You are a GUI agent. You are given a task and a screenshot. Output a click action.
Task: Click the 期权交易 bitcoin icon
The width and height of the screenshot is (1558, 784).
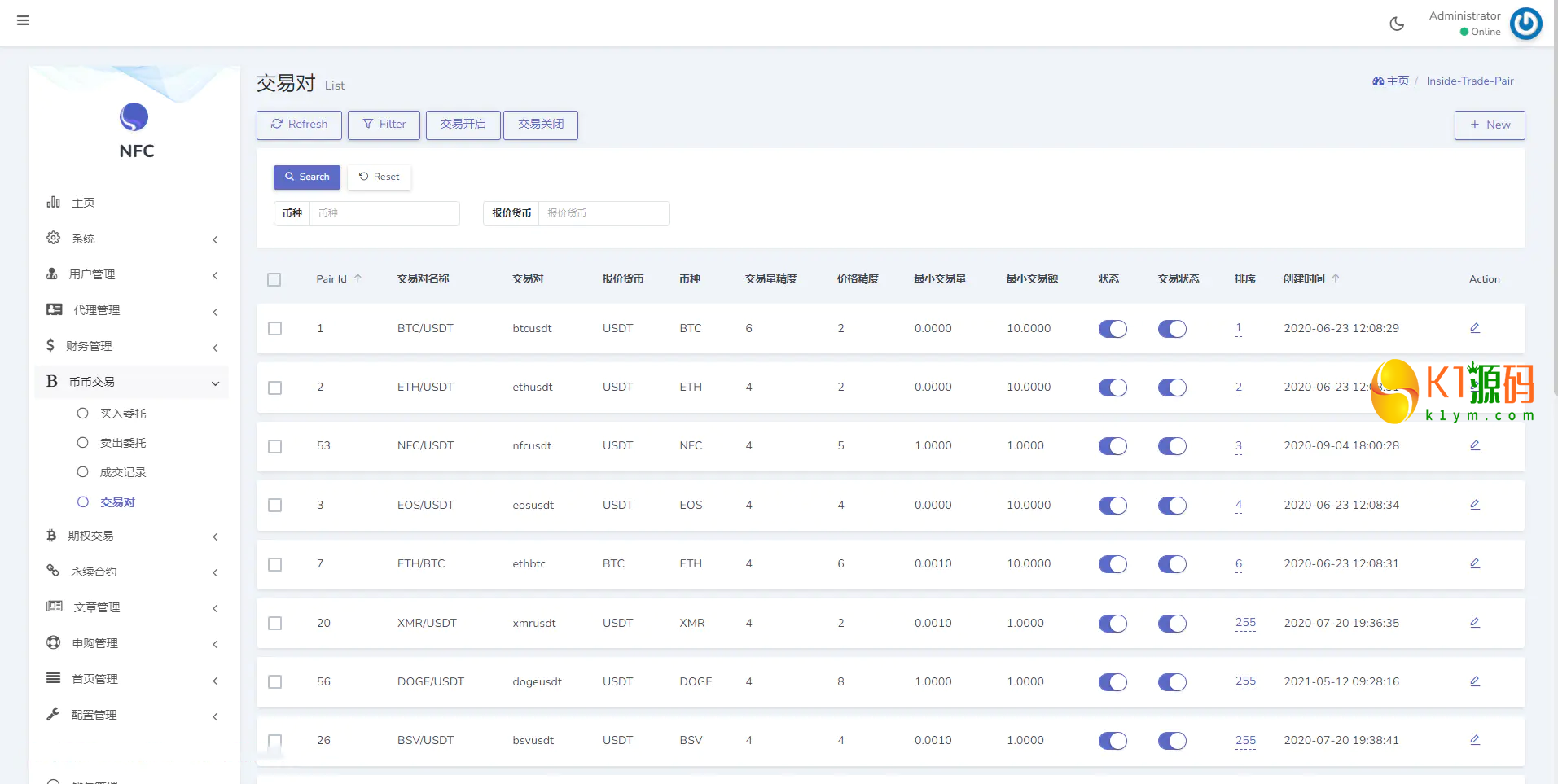[51, 535]
